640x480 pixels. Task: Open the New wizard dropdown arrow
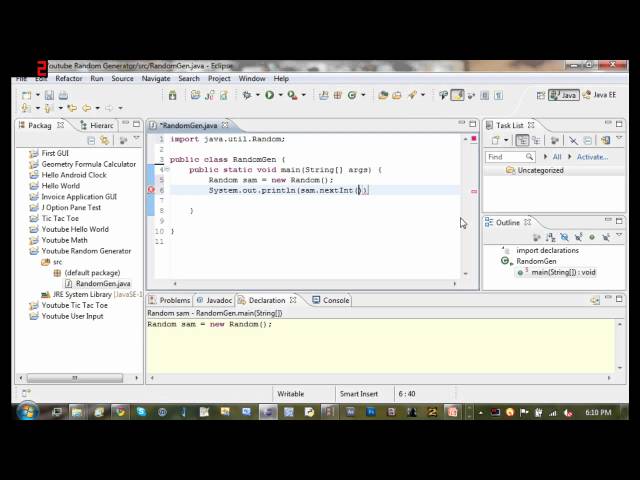(x=38, y=95)
